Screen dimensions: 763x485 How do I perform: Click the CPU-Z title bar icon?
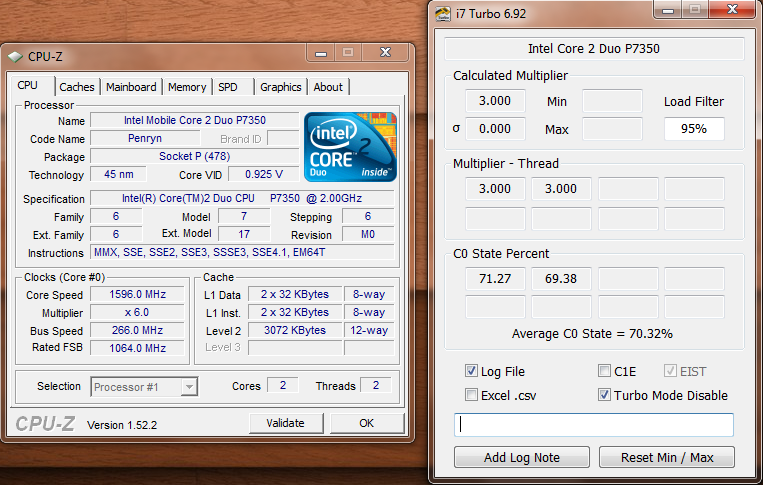16,57
